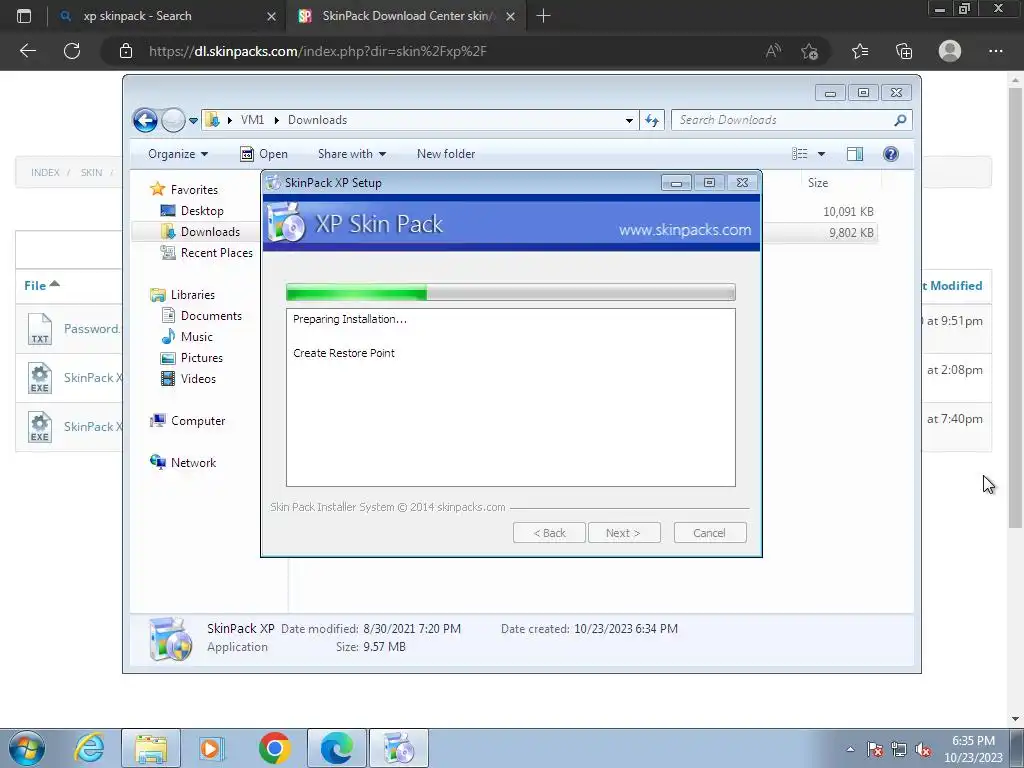Open Windows Explorer taskbar icon
The image size is (1024, 768).
151,748
